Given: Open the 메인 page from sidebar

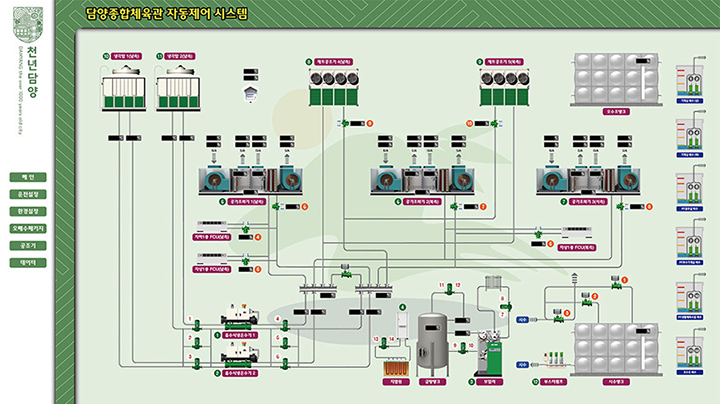Looking at the screenshot, I should (28, 177).
